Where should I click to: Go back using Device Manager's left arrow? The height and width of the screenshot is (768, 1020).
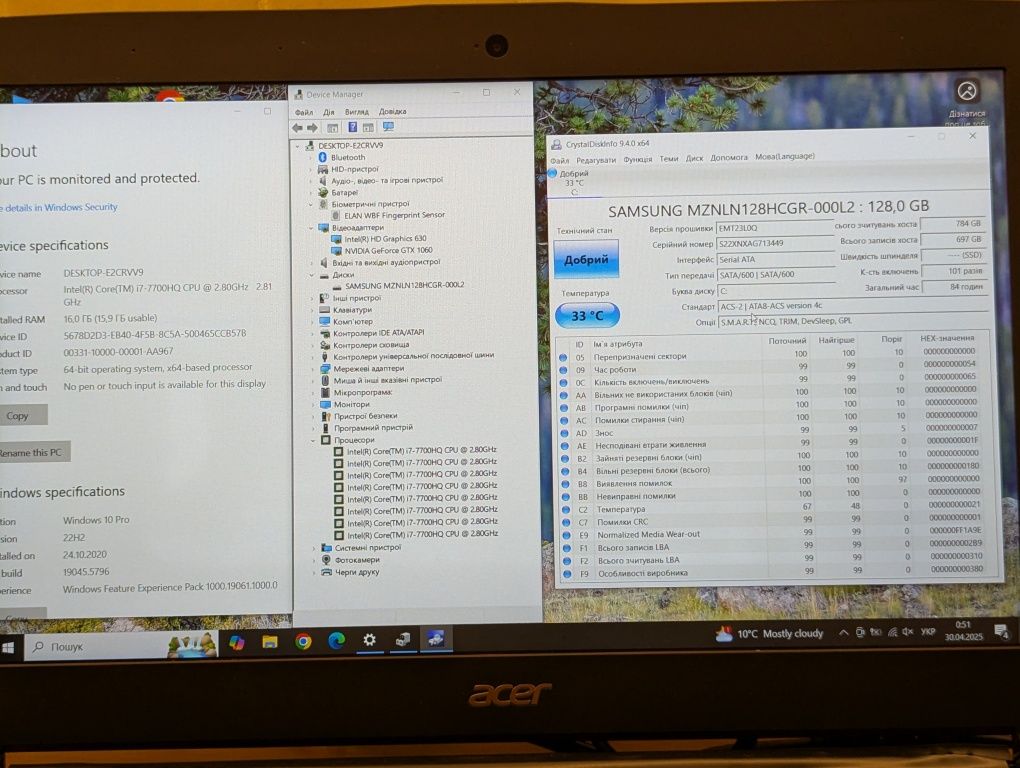point(297,127)
